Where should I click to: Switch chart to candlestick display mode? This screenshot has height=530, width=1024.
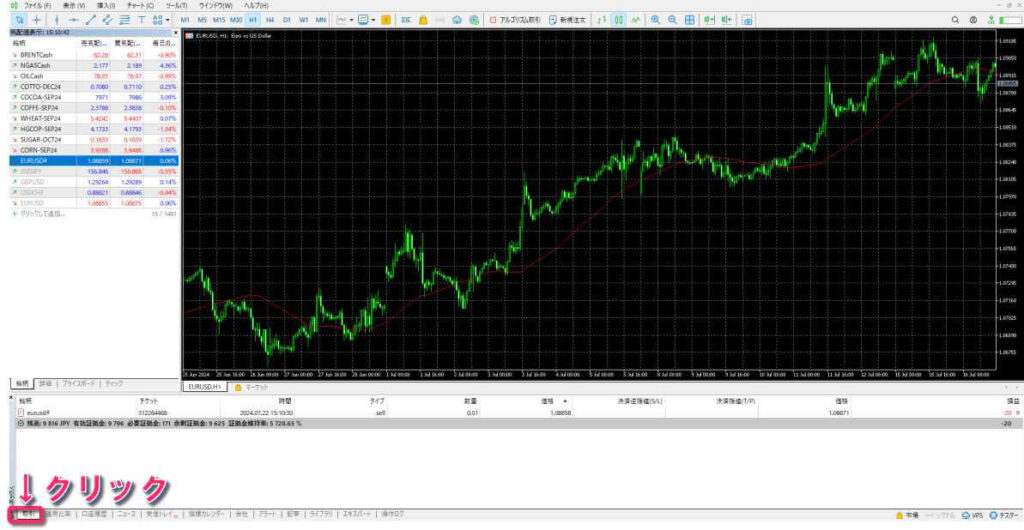click(620, 19)
